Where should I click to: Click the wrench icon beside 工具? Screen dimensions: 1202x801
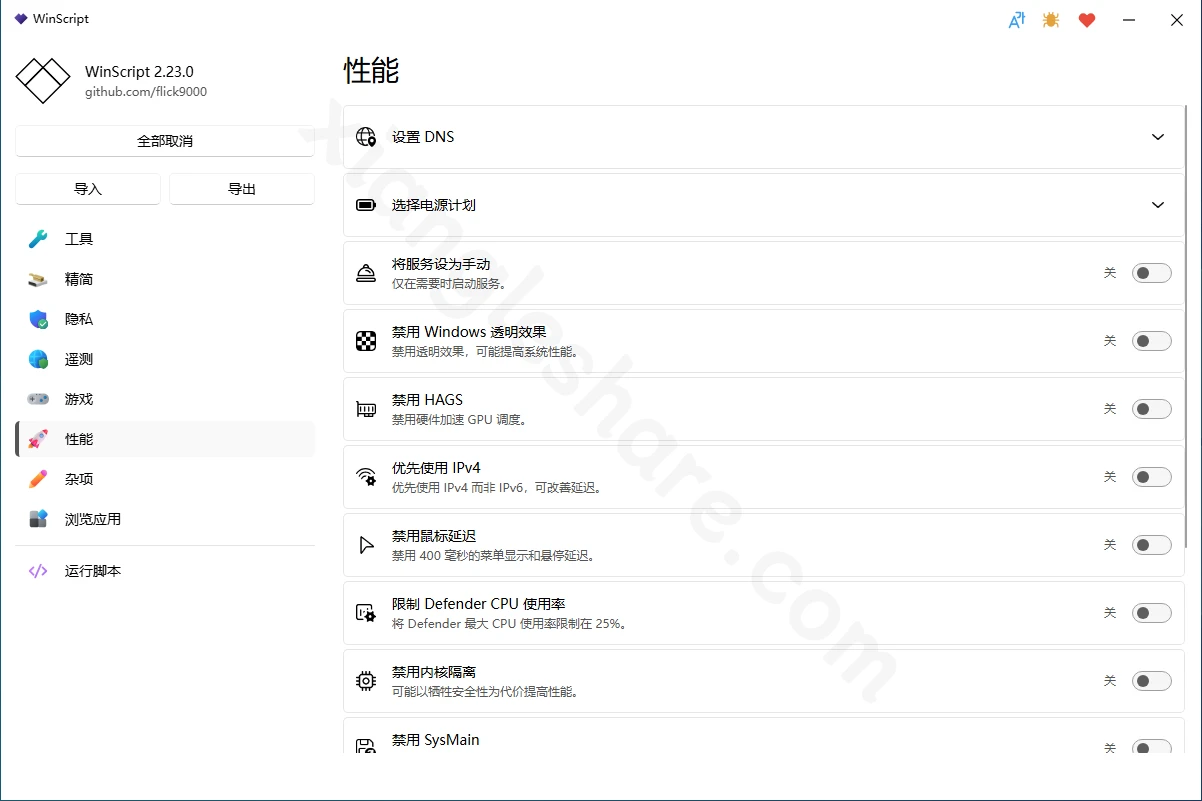[38, 239]
